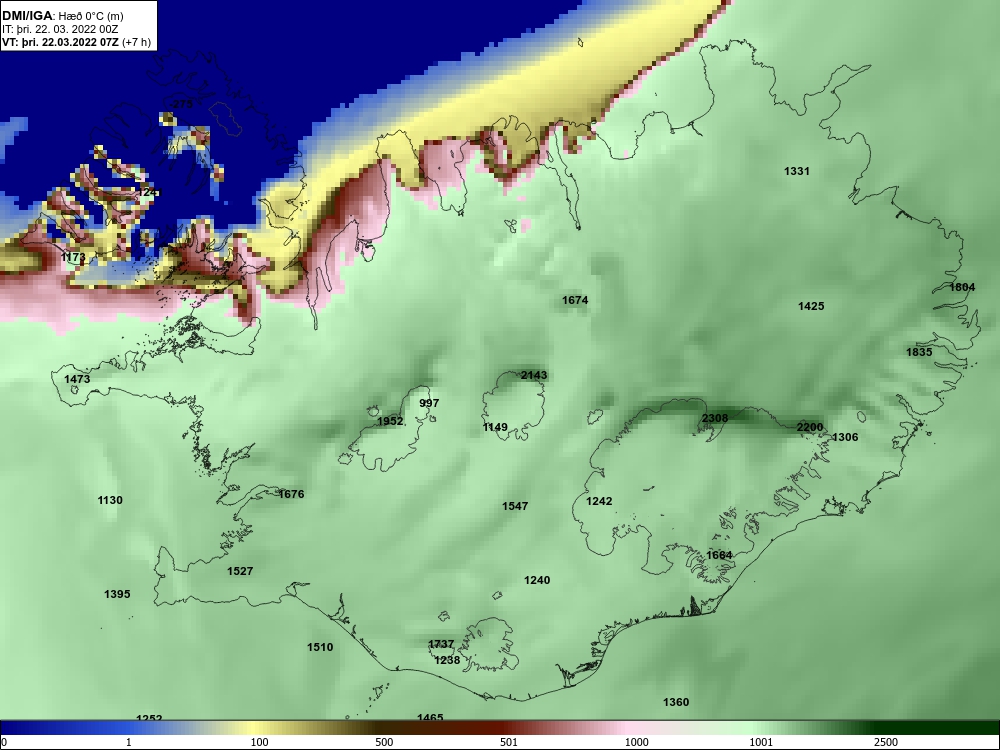Click the legend label 501
Screen dimensions: 1000x750
[x=508, y=742]
